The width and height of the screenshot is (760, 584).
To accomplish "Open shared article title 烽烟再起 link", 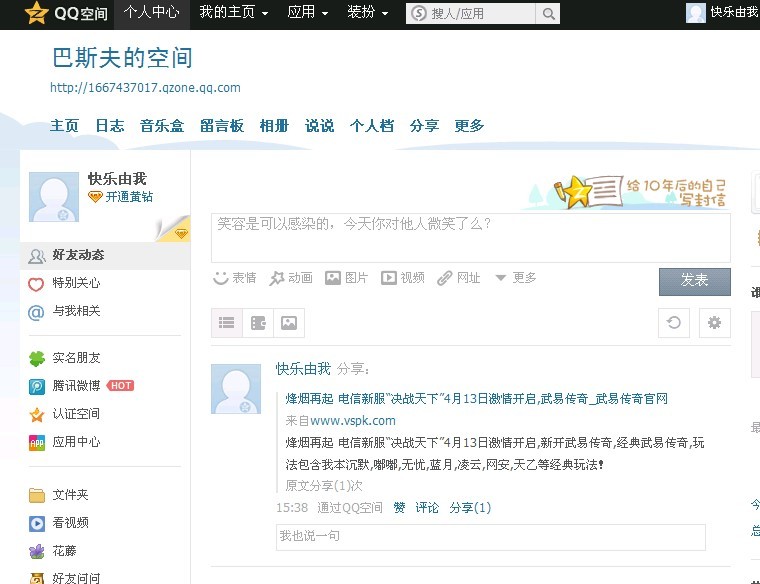I will click(476, 399).
